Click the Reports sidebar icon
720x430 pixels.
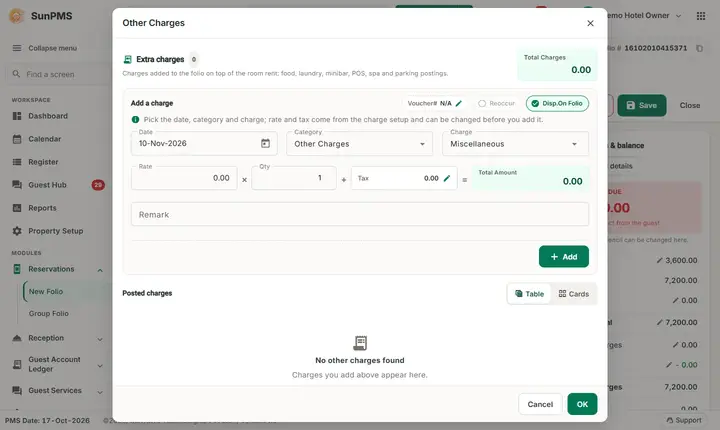(x=17, y=208)
